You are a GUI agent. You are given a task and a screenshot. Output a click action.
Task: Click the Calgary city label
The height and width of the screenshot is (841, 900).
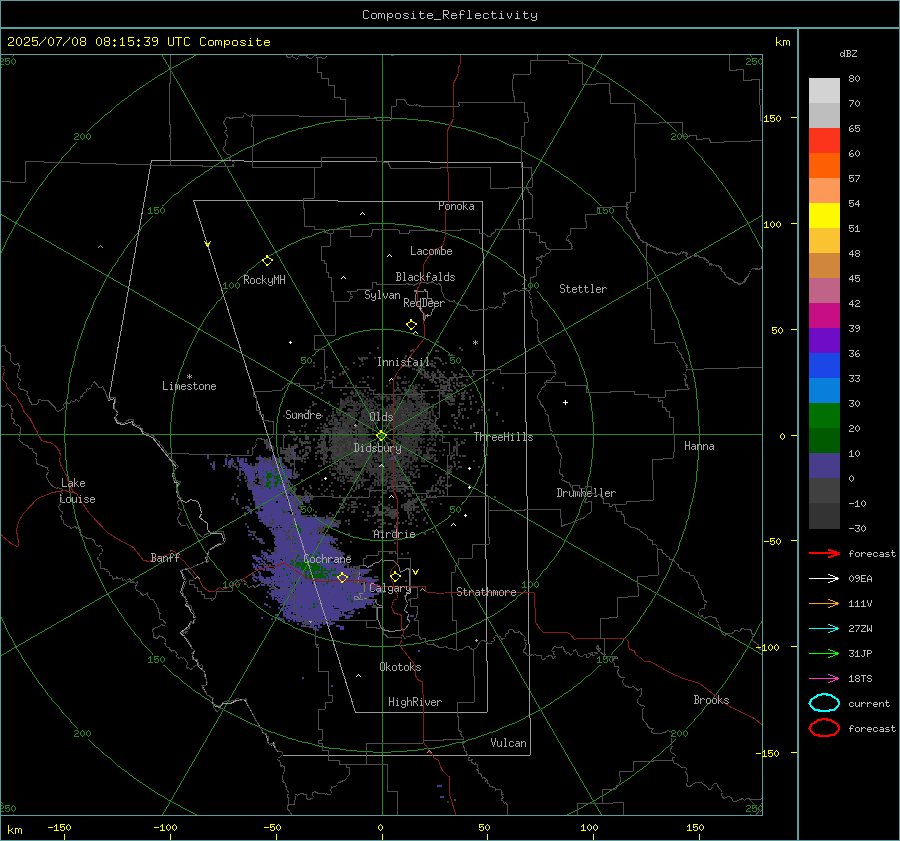tap(390, 588)
